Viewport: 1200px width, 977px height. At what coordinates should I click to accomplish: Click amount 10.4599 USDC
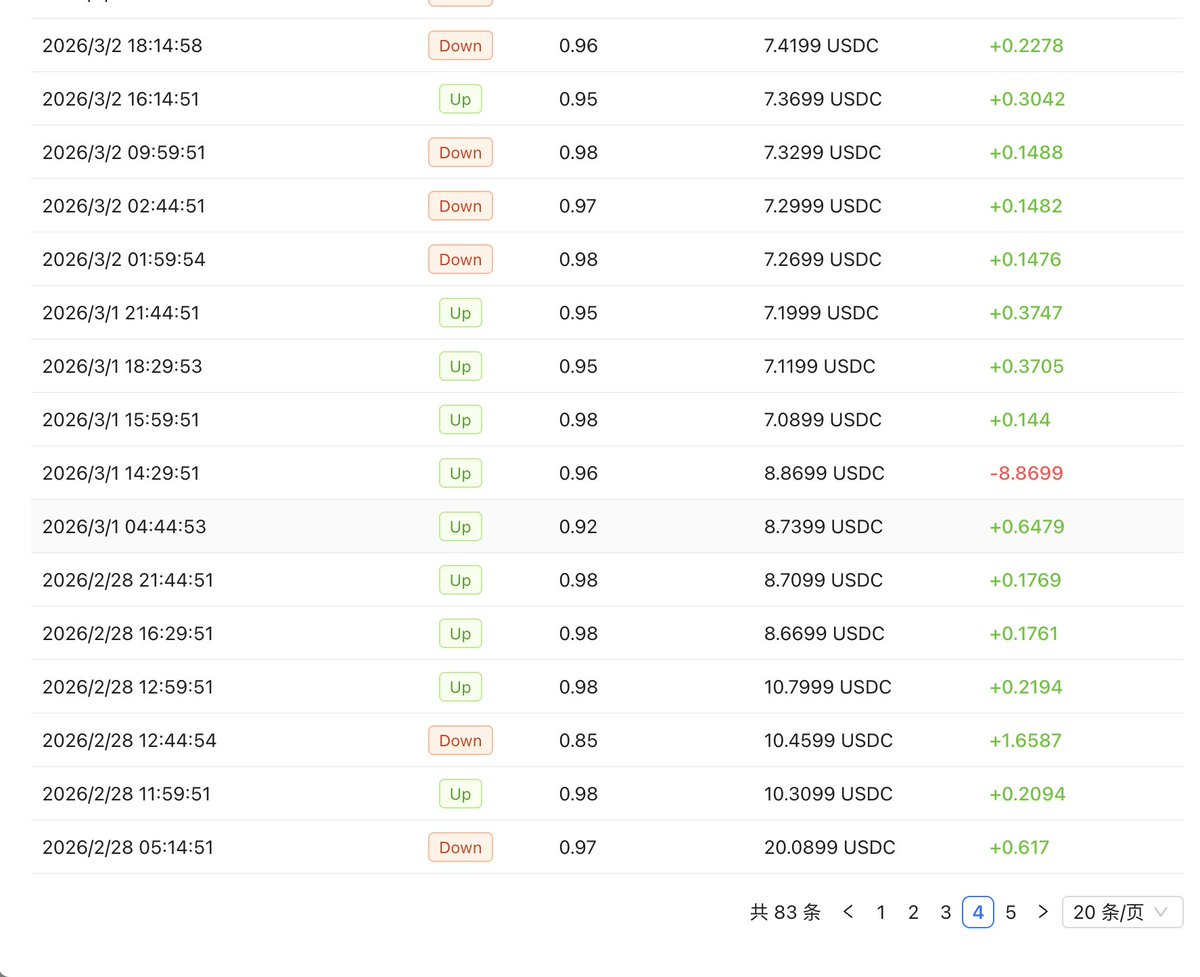[829, 740]
